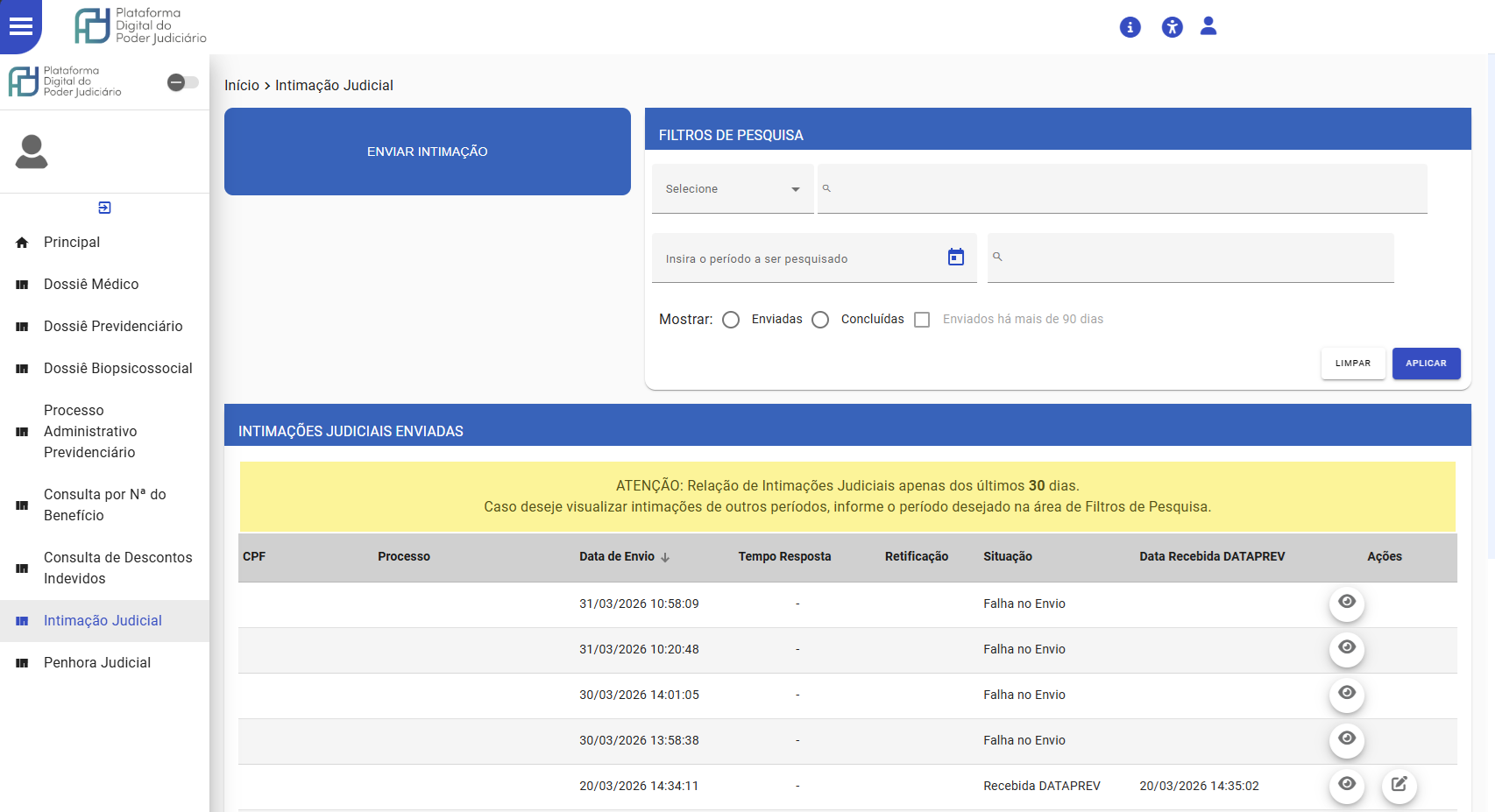Click the Data de Envio sort arrow
Screen dimensions: 1495x812
(665, 557)
